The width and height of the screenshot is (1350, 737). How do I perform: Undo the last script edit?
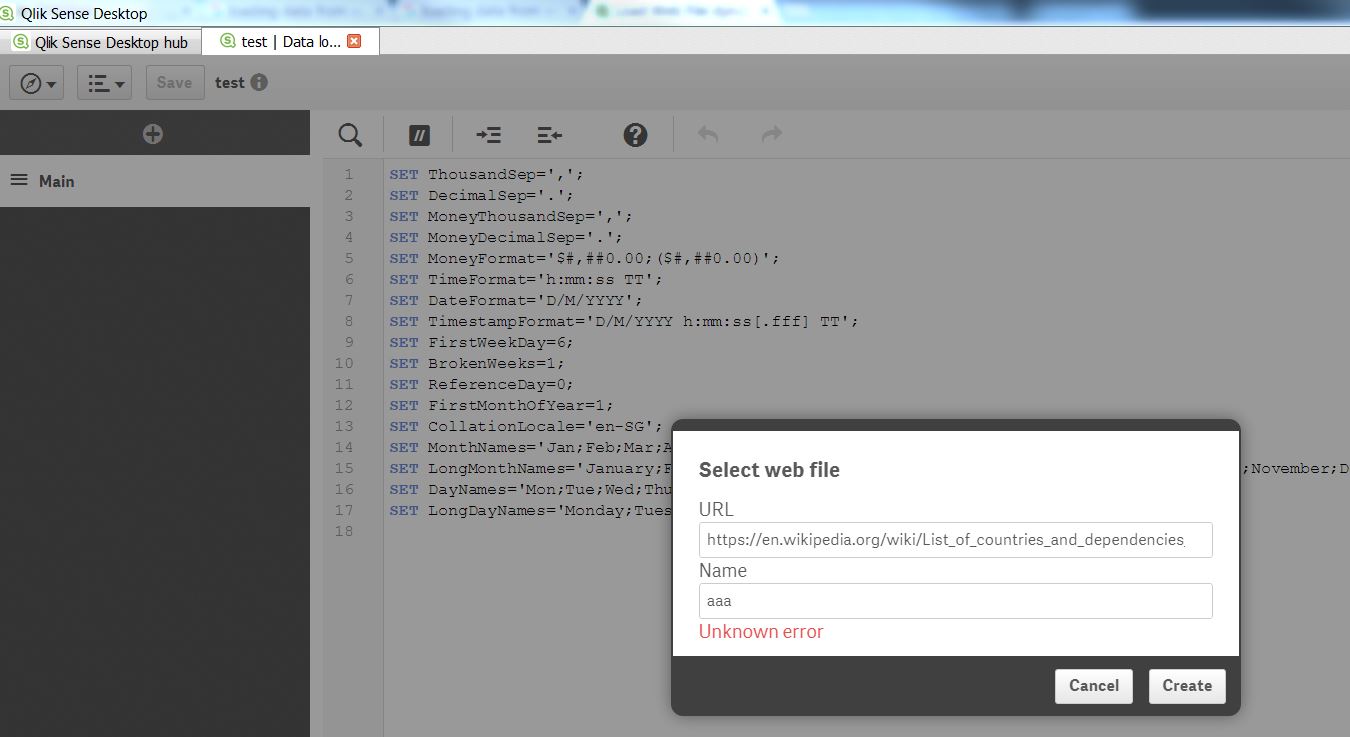click(708, 134)
